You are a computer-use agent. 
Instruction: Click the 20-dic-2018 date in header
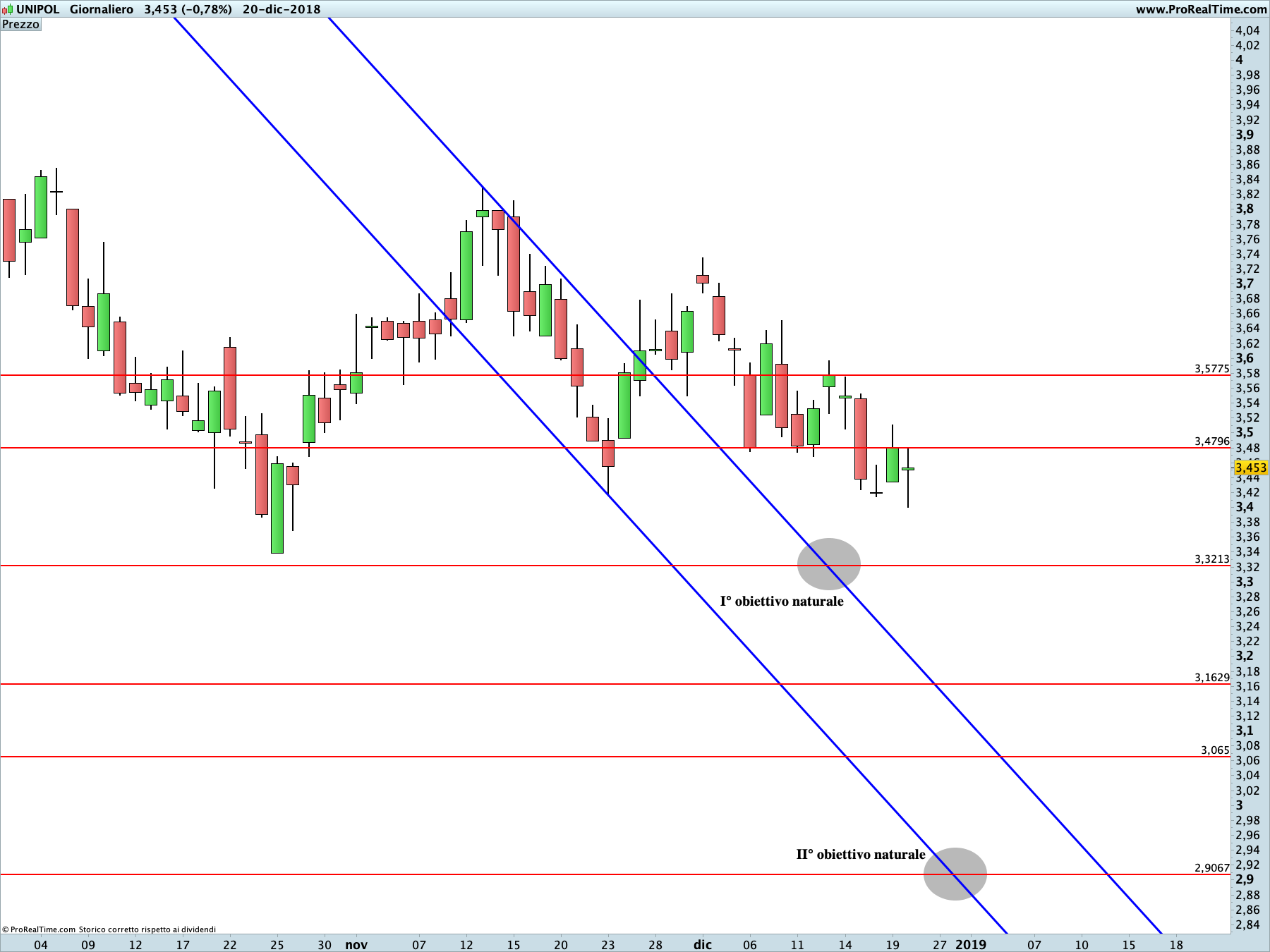coord(282,9)
